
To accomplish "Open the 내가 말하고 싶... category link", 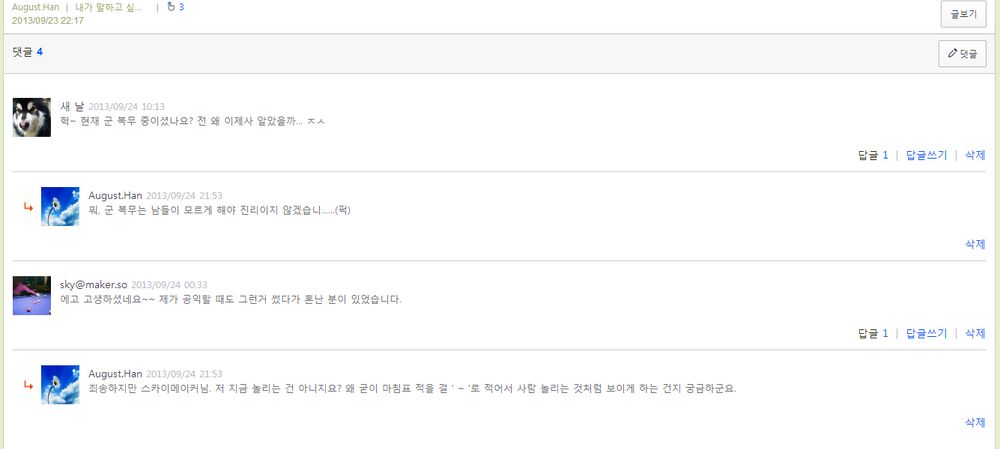I will pos(115,7).
